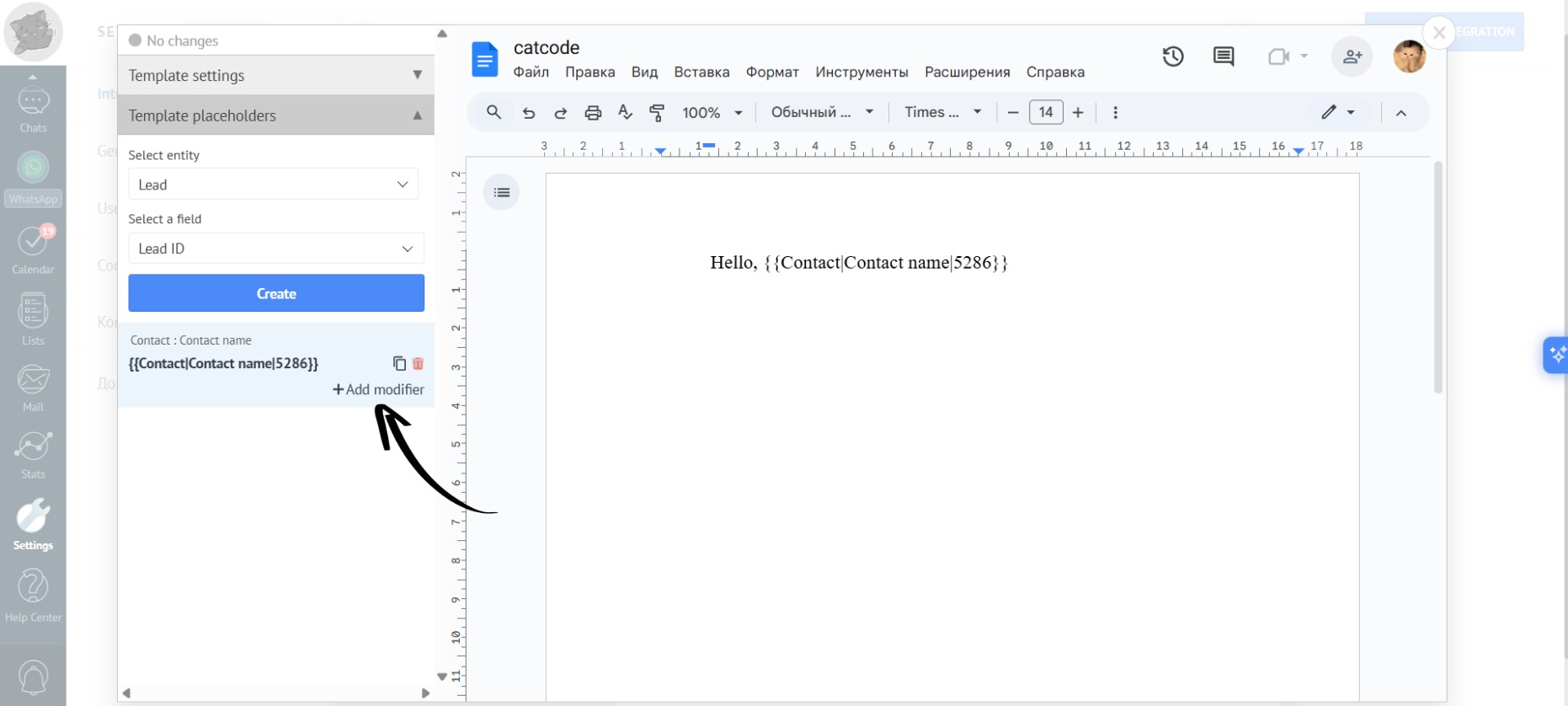Open version history clock icon

(1173, 56)
